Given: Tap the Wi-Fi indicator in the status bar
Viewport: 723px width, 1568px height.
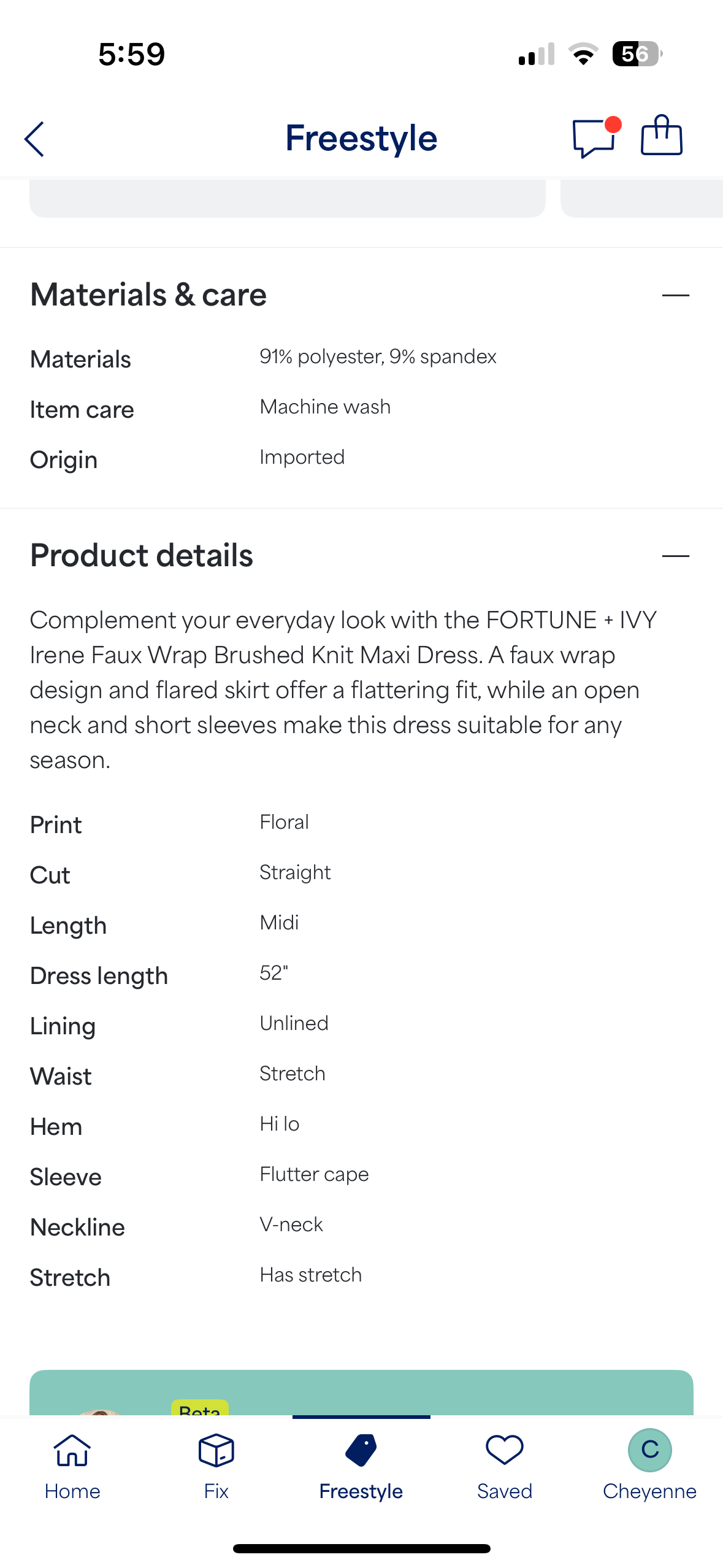Looking at the screenshot, I should point(583,54).
